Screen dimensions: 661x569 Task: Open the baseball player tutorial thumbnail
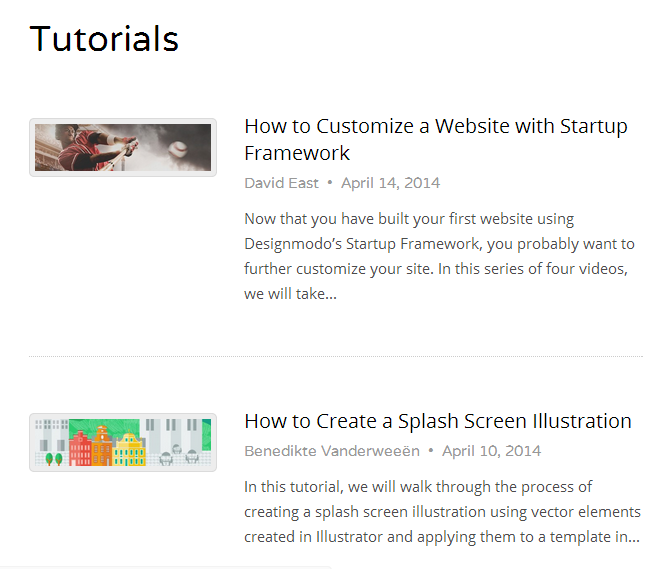[x=123, y=148]
